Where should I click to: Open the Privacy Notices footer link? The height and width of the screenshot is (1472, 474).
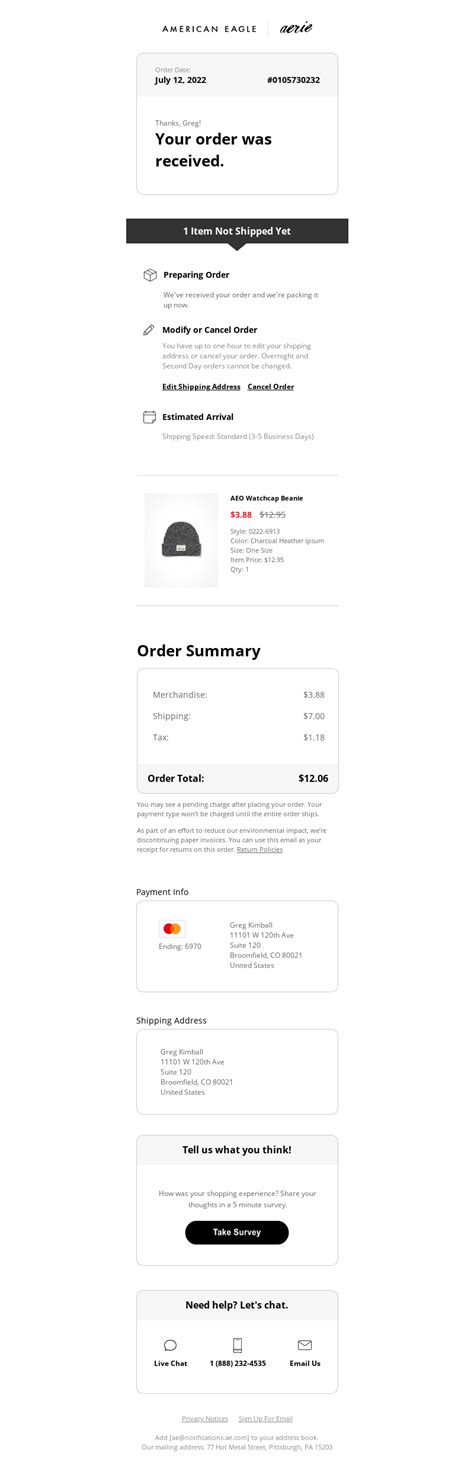coord(205,1418)
